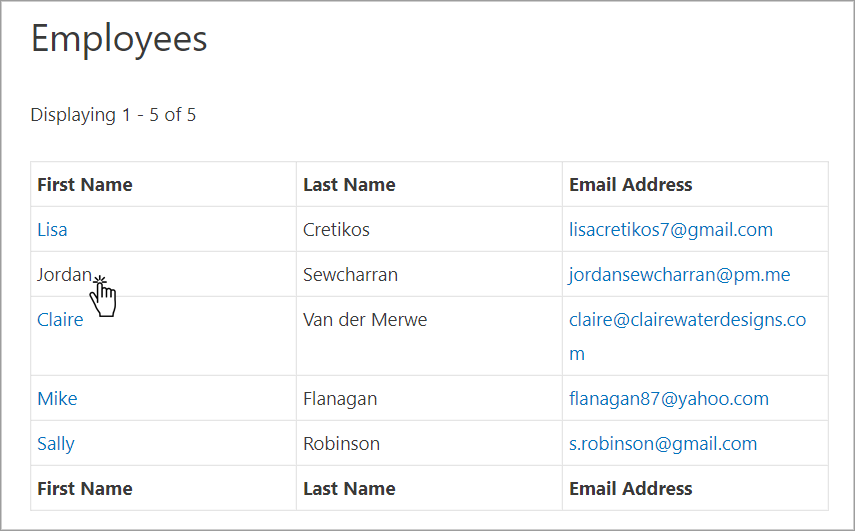
Task: Click flanagan87@yahoo.com email address
Action: (668, 399)
